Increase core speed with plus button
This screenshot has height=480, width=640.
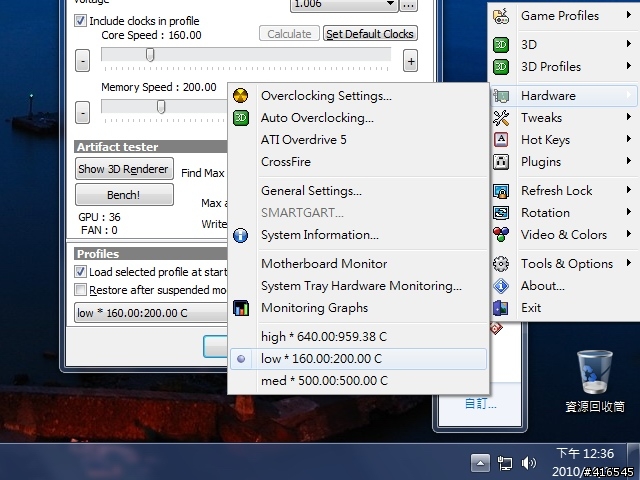411,61
